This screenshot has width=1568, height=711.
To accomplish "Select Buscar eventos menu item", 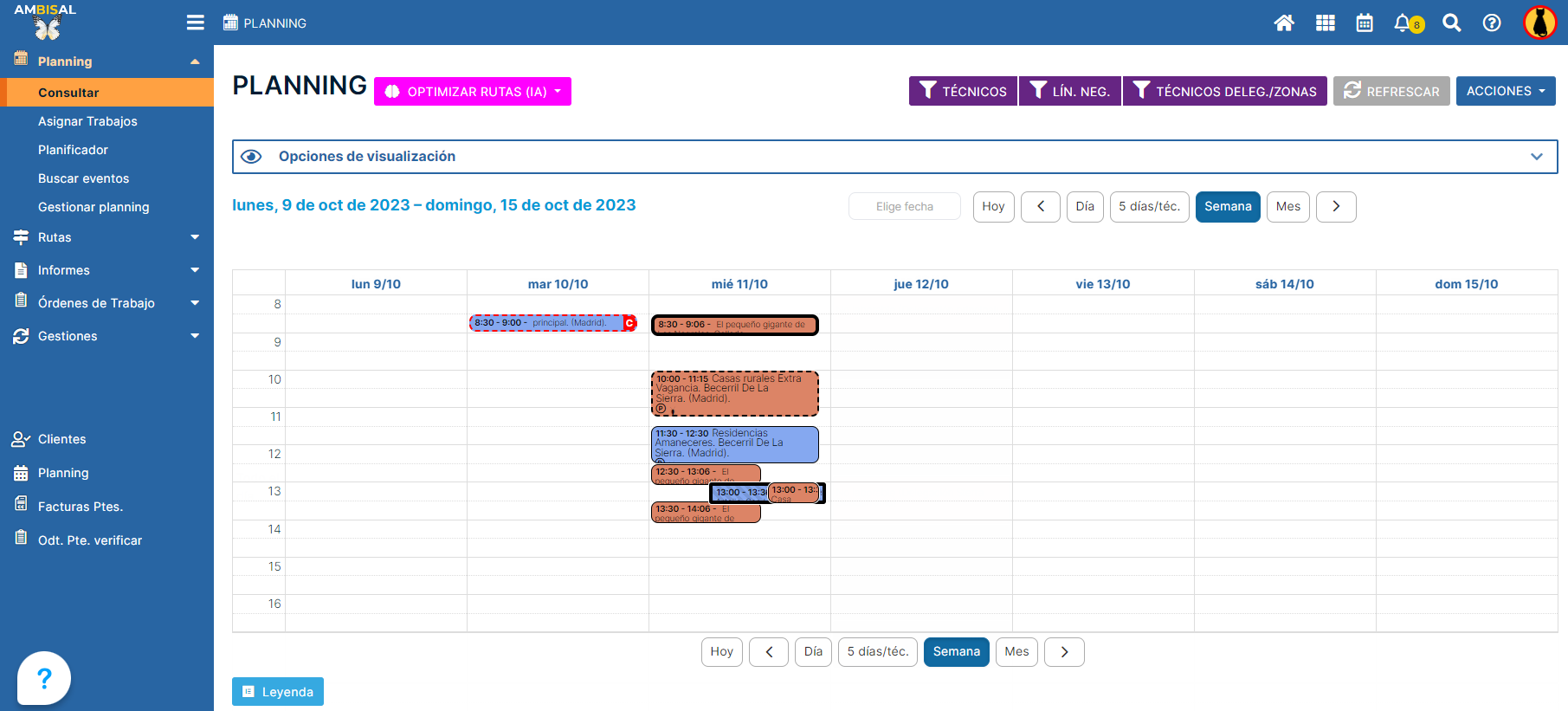I will click(x=83, y=178).
